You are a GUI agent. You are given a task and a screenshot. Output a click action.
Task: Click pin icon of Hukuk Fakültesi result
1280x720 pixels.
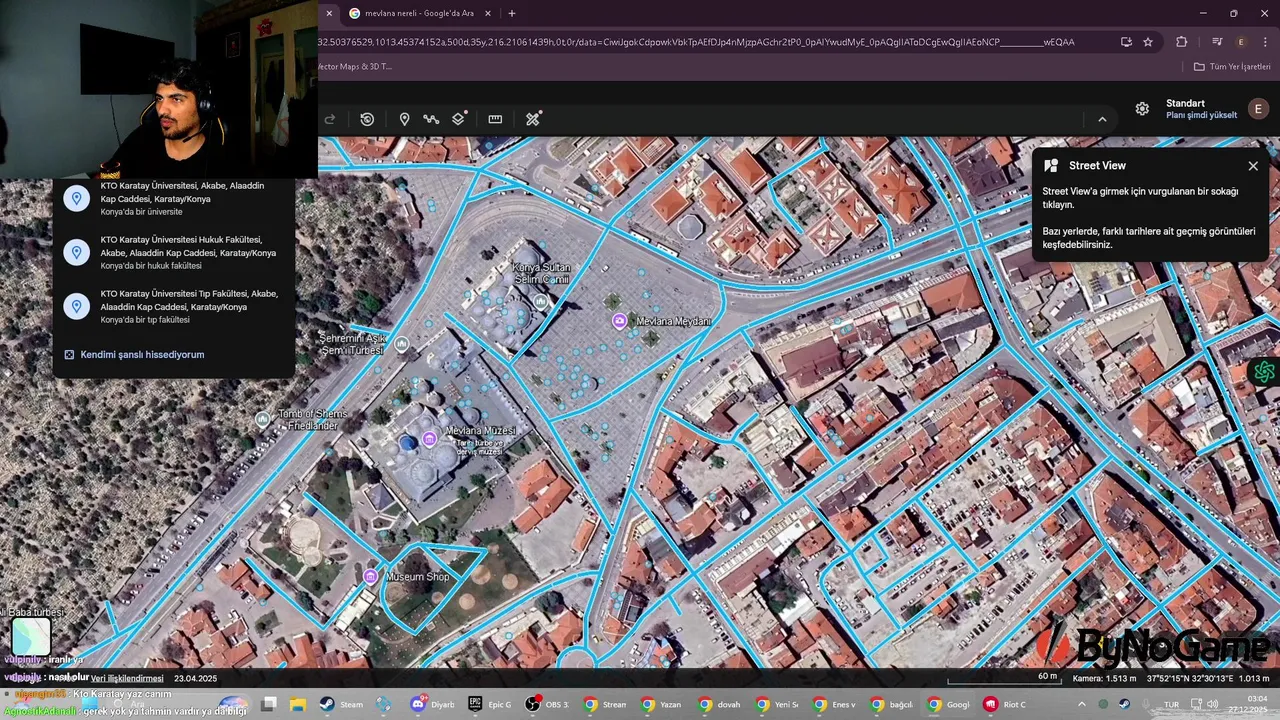77,252
